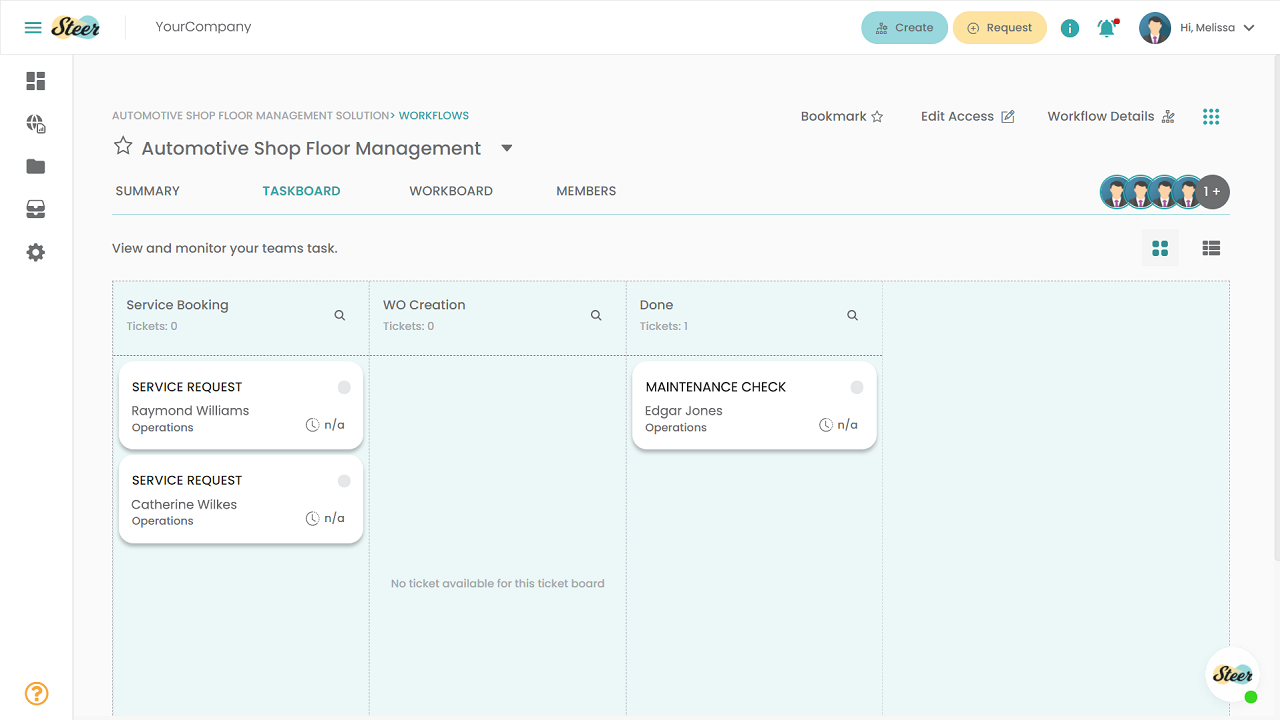Click the globe icon in left sidebar
The height and width of the screenshot is (720, 1280).
click(36, 124)
